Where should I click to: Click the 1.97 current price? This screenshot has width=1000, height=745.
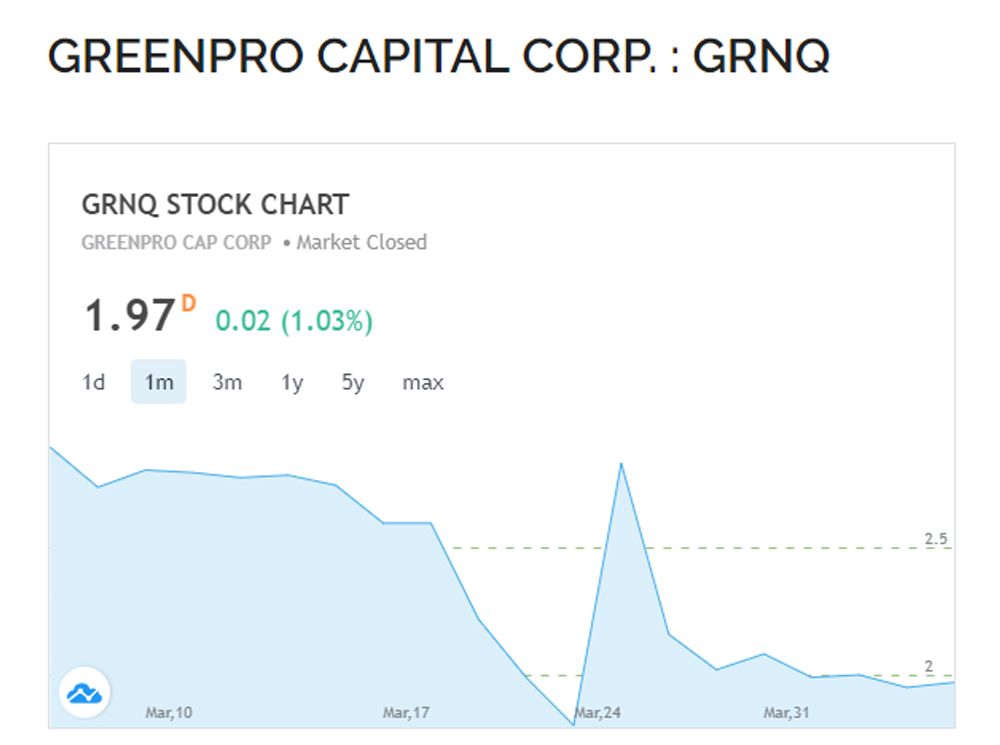[129, 317]
